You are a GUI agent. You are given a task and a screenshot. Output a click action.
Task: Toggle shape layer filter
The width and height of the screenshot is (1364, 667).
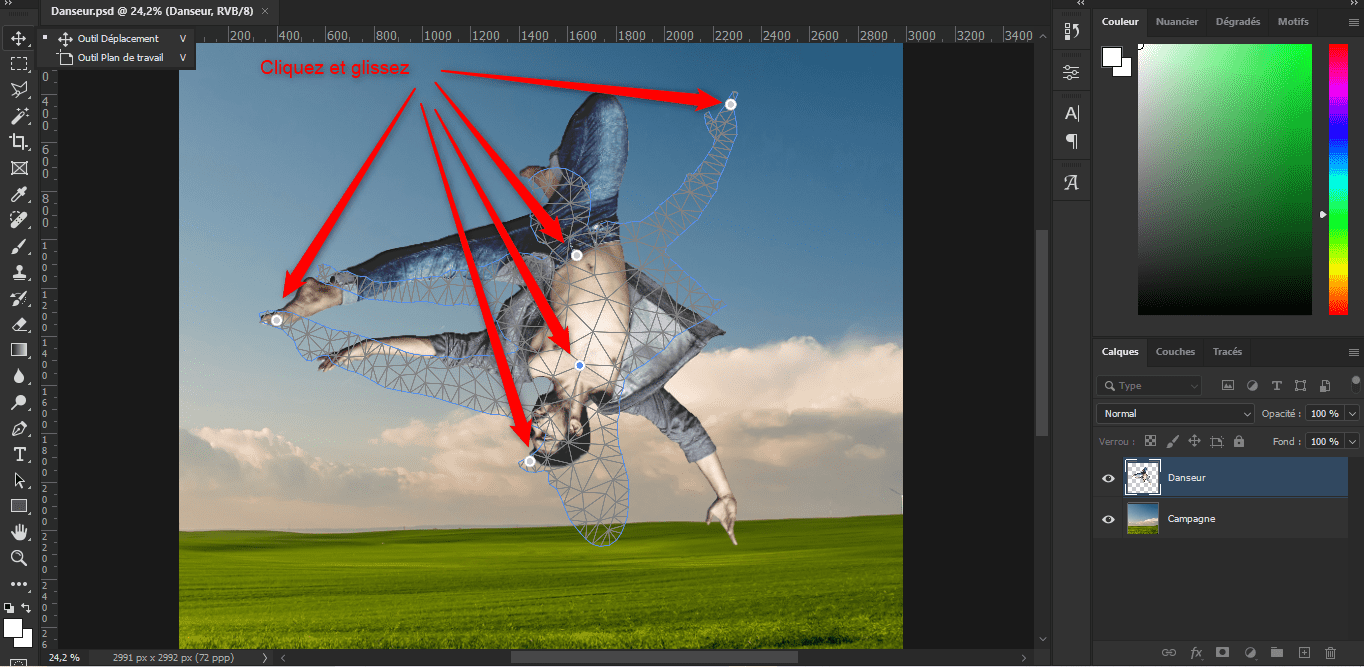[1300, 385]
